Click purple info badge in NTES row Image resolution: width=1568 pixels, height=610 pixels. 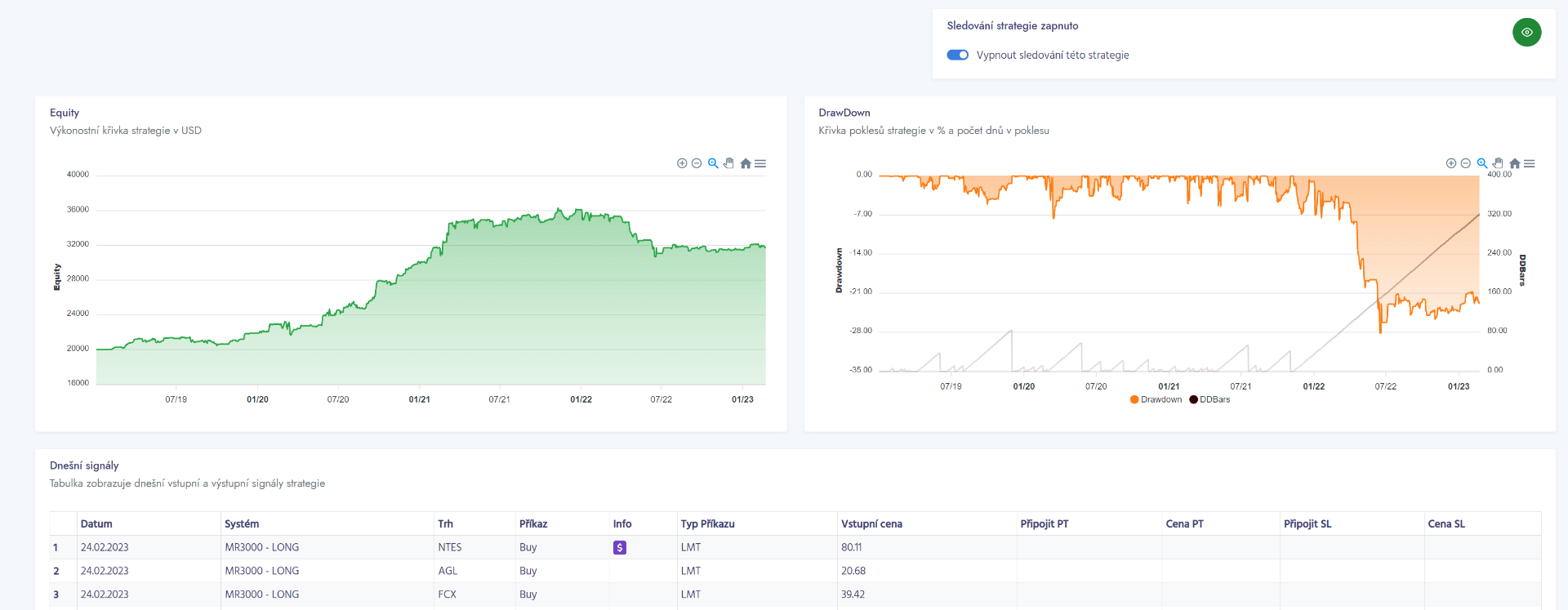point(620,548)
